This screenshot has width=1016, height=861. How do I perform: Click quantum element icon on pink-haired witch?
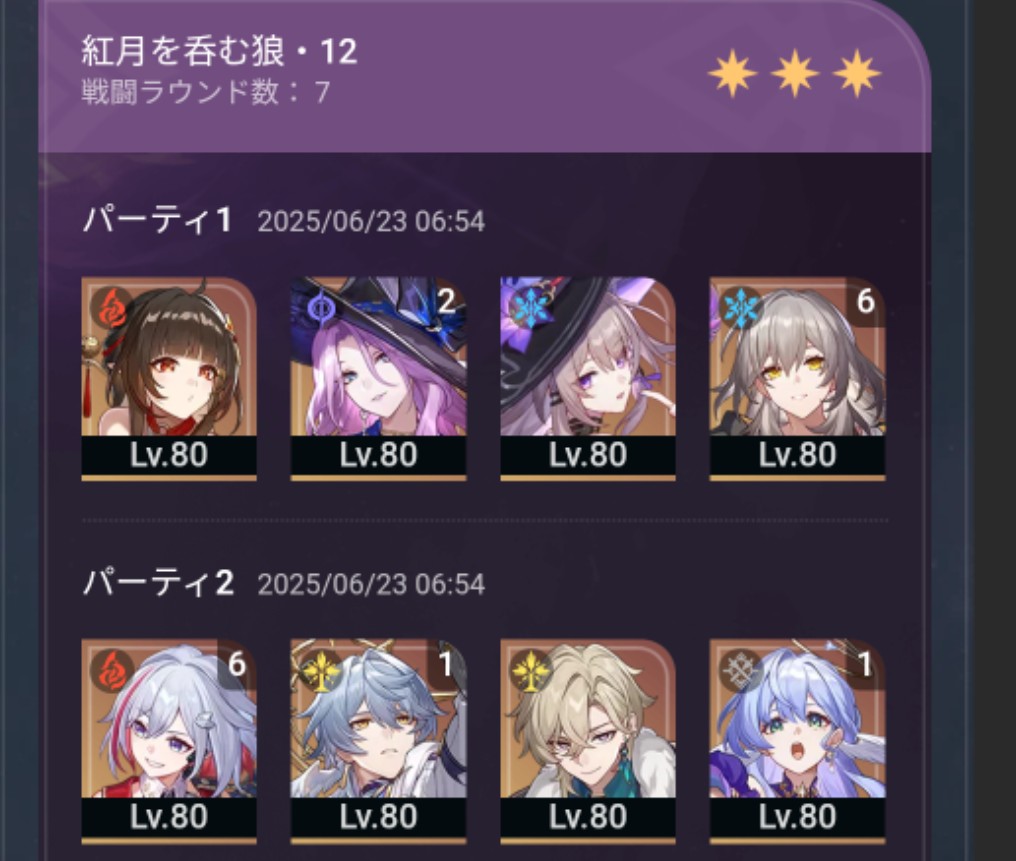(321, 308)
